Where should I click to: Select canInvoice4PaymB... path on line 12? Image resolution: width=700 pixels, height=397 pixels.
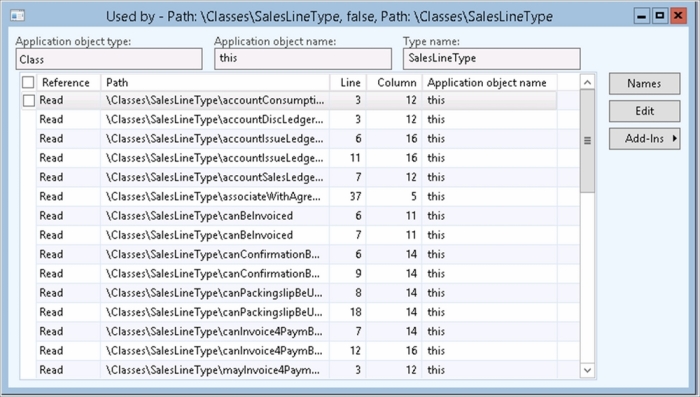(215, 351)
